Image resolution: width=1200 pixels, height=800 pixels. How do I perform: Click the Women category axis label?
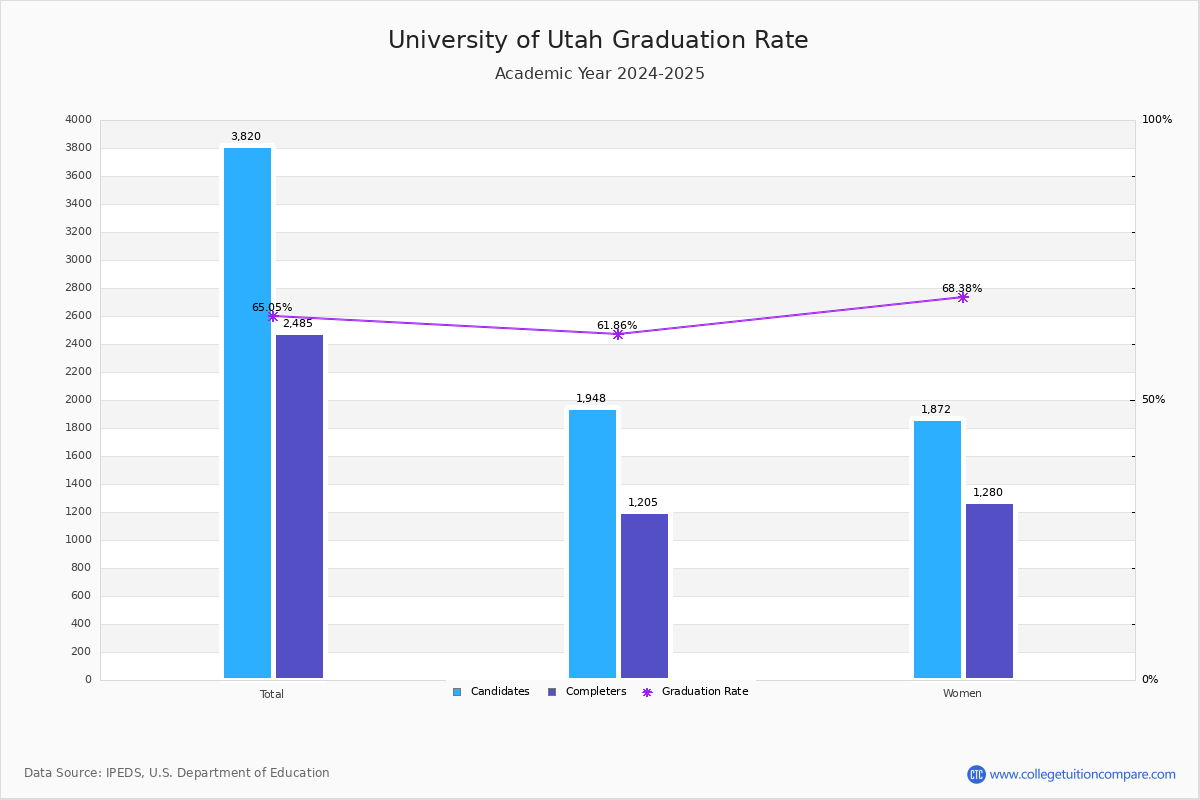click(x=962, y=694)
